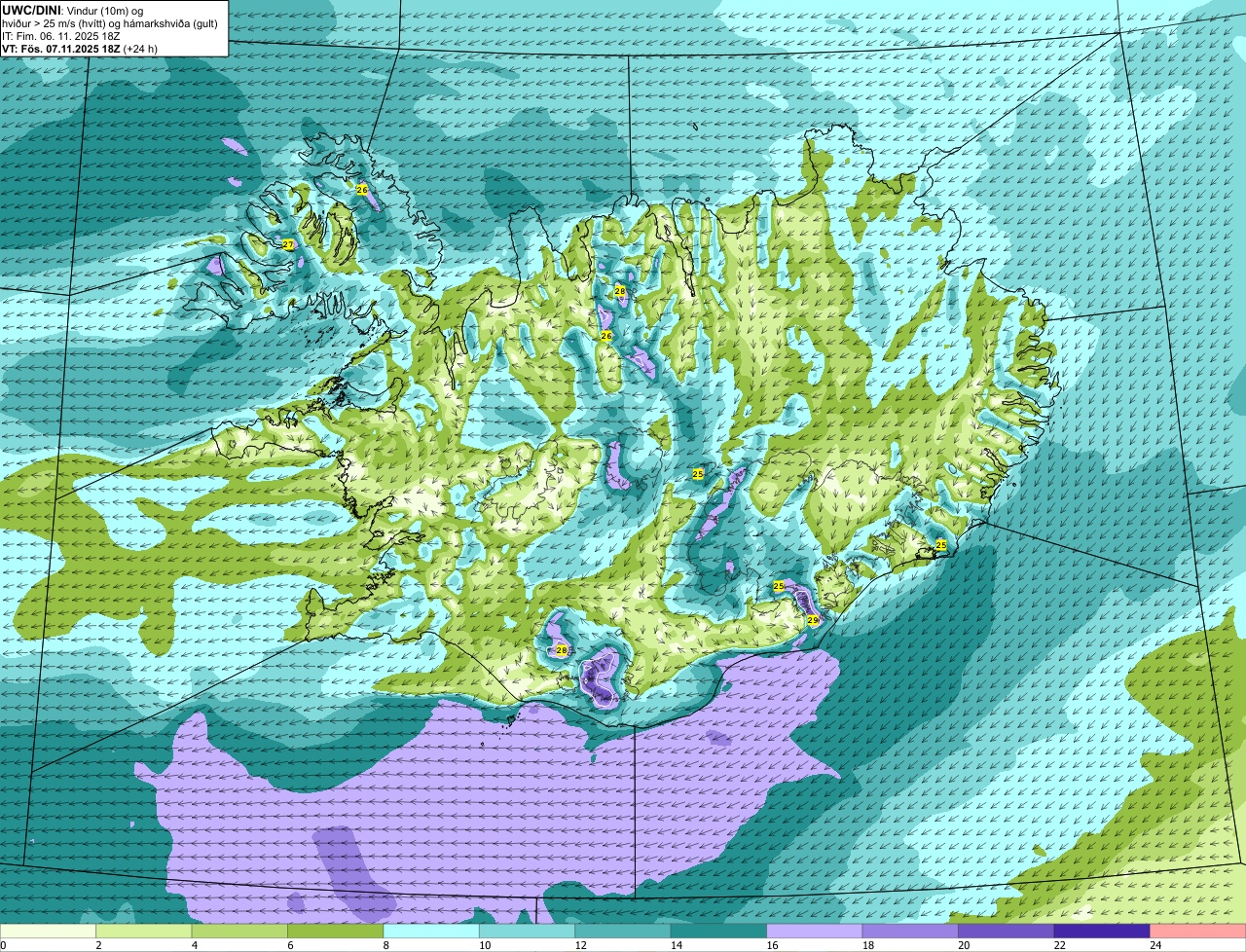This screenshot has width=1246, height=952.
Task: Click the legend tick label '16'
Action: (x=772, y=944)
